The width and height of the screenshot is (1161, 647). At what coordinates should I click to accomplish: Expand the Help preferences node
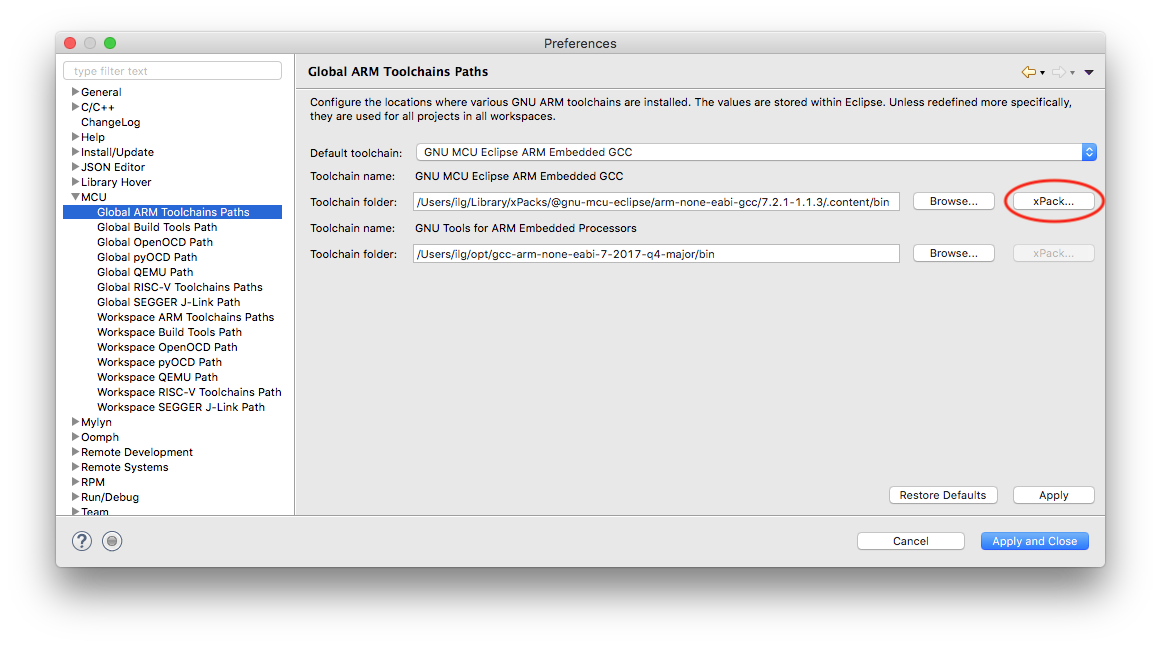click(75, 137)
